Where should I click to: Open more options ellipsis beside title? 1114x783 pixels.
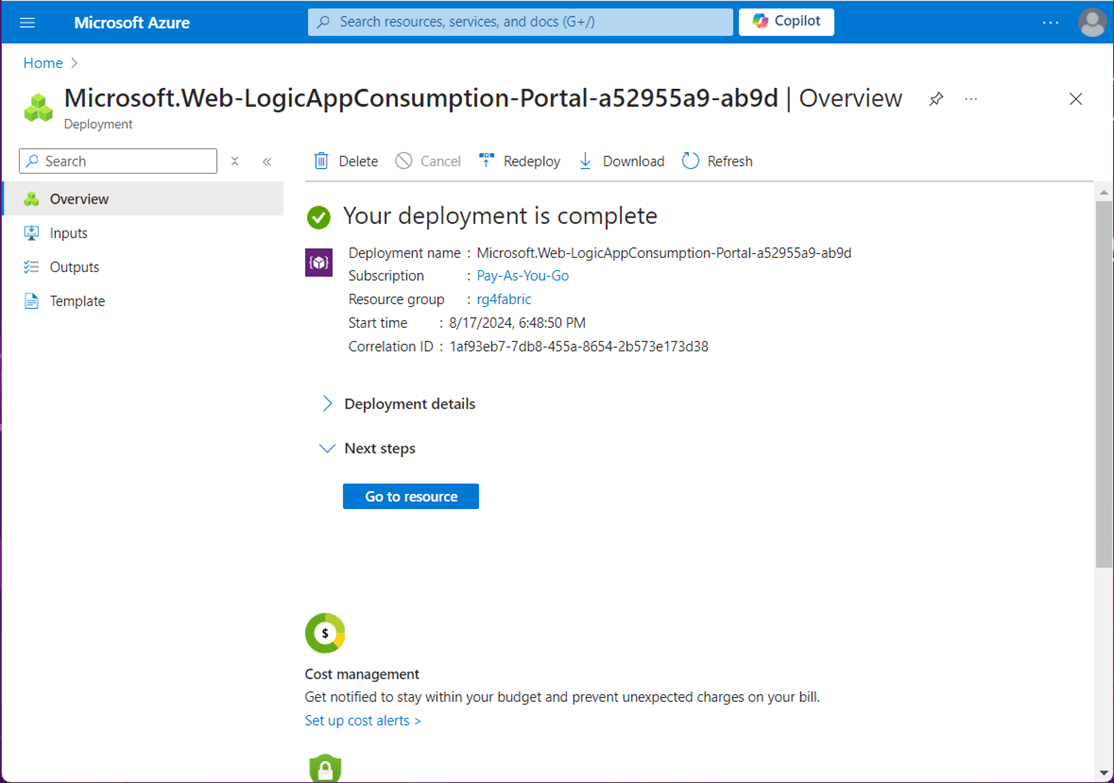pyautogui.click(x=971, y=99)
